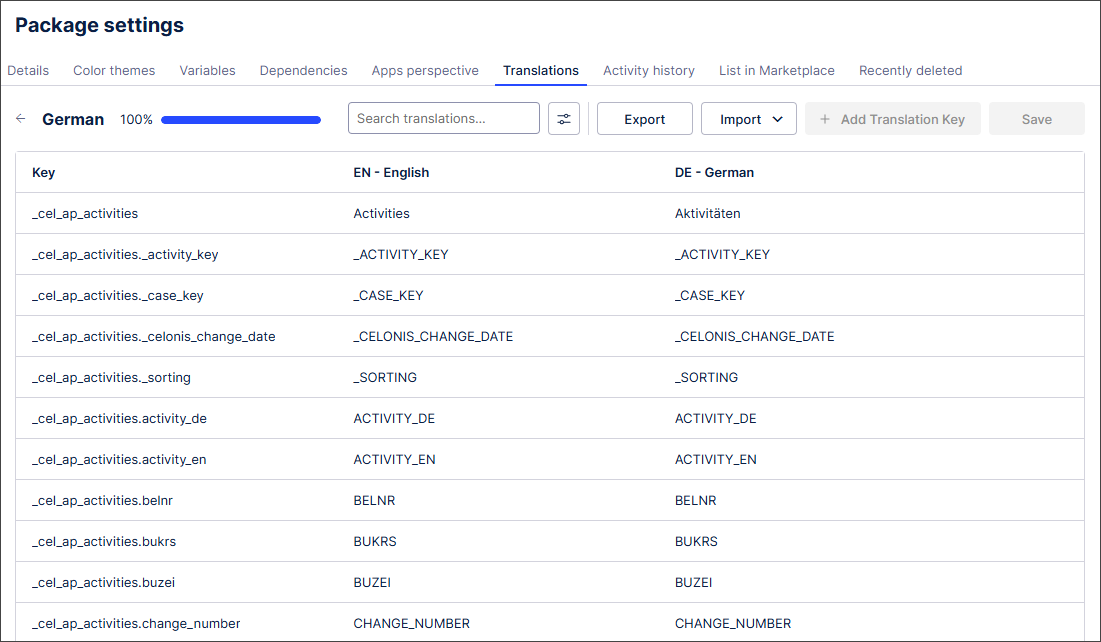Open the translation filter options icon
This screenshot has height=642, width=1101.
pos(564,118)
